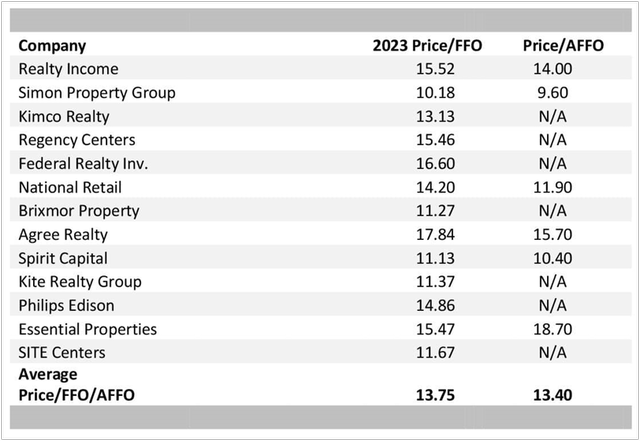
Task: Select the Regency Centers company name
Action: pyautogui.click(x=77, y=140)
